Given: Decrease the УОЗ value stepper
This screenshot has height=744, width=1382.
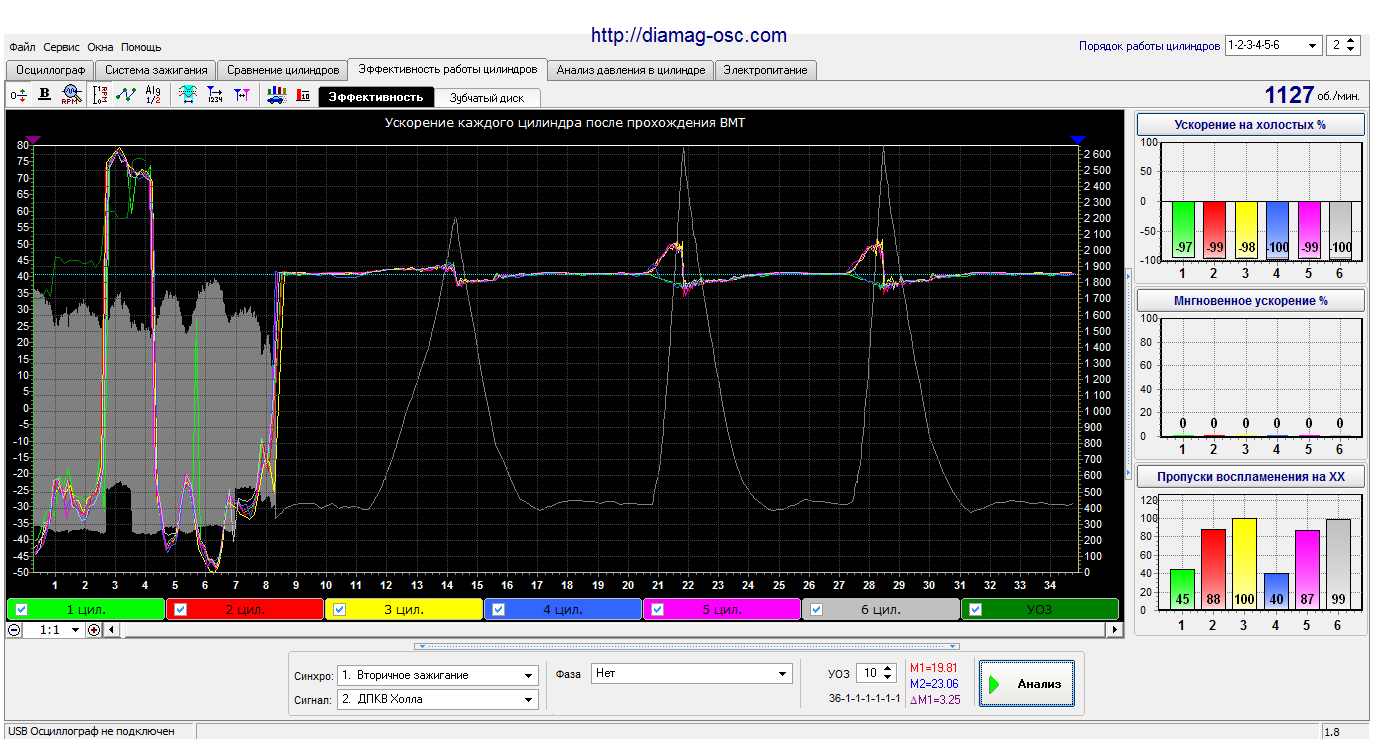Looking at the screenshot, I should (x=890, y=679).
